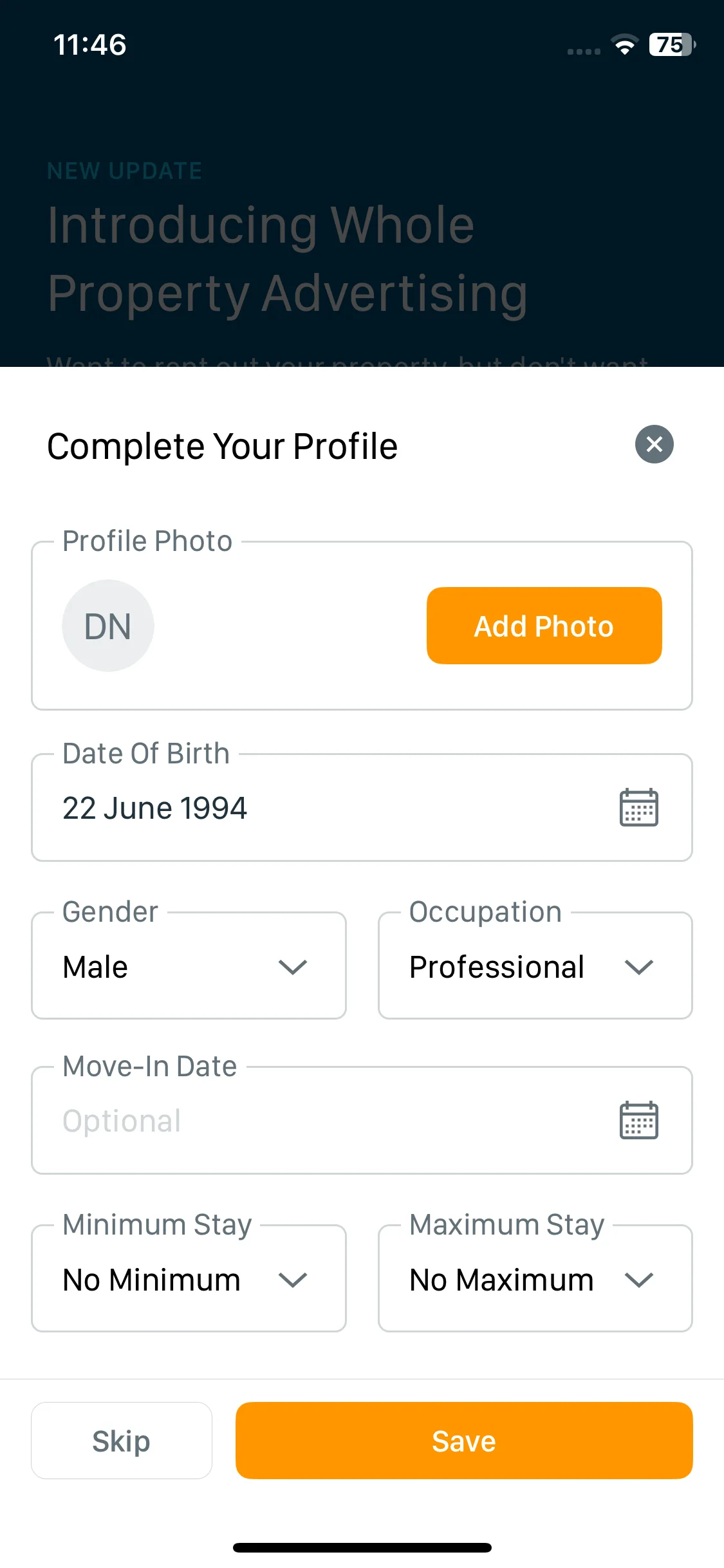Open Move-In Date calendar icon
This screenshot has height=1568, width=724.
click(x=638, y=1120)
